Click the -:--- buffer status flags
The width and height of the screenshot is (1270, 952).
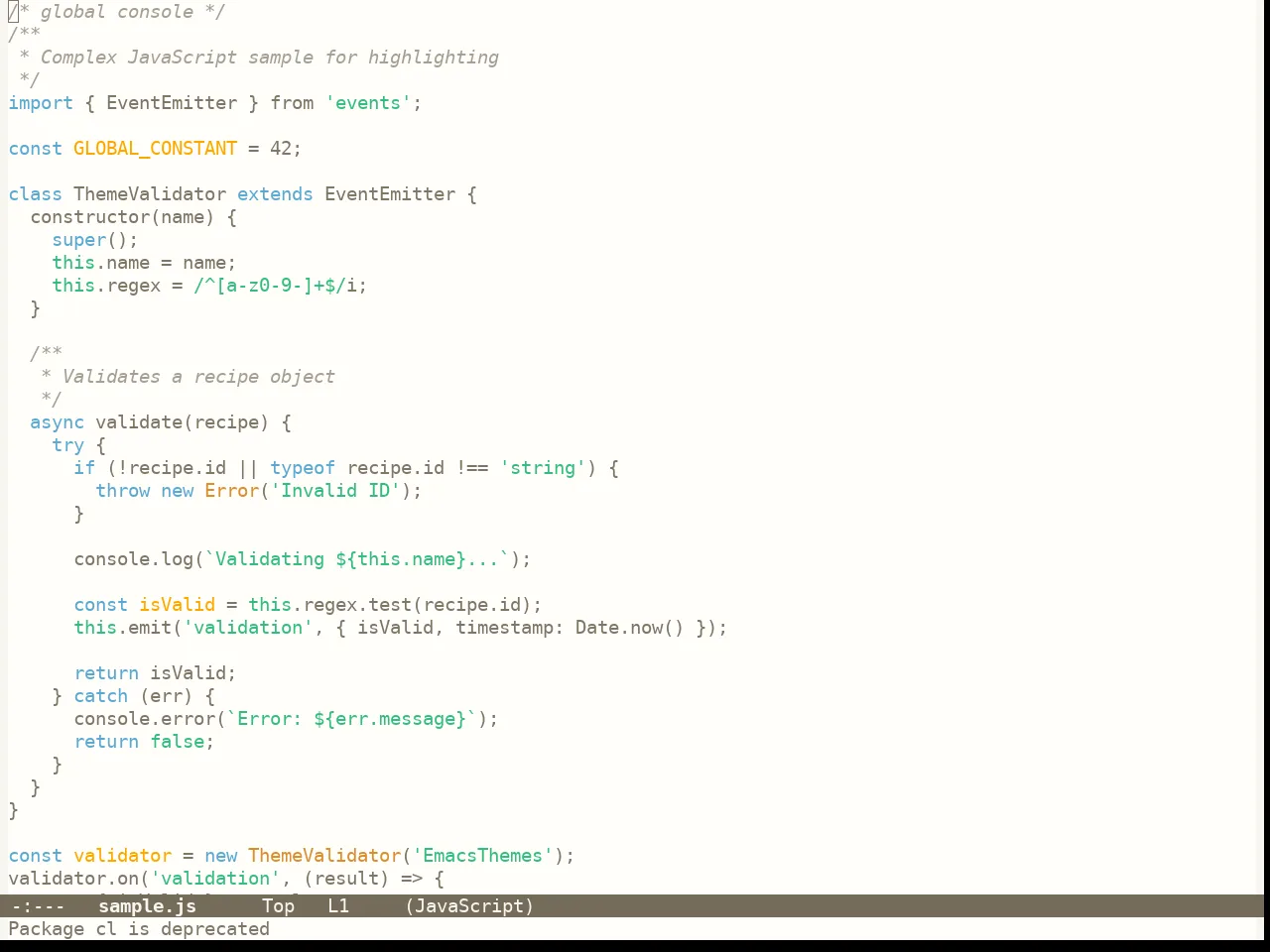38,905
